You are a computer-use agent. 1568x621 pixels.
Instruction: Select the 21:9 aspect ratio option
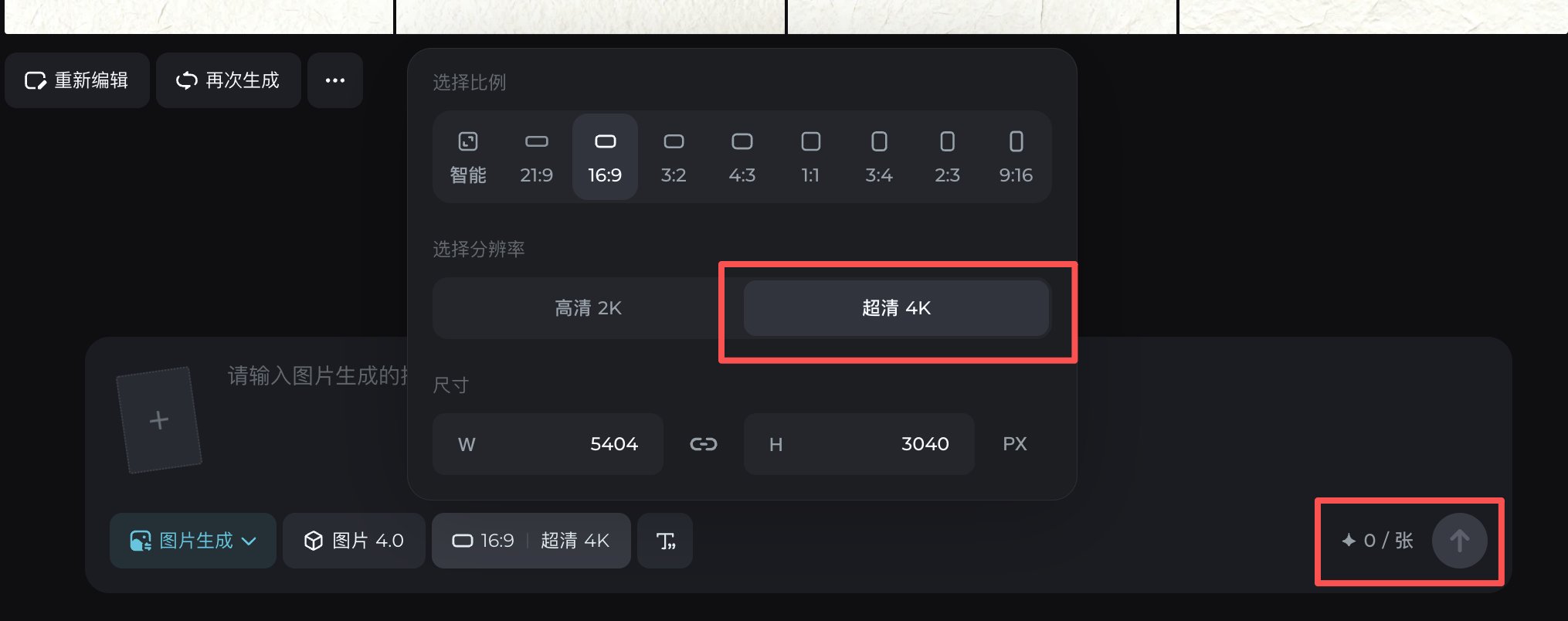click(x=536, y=158)
